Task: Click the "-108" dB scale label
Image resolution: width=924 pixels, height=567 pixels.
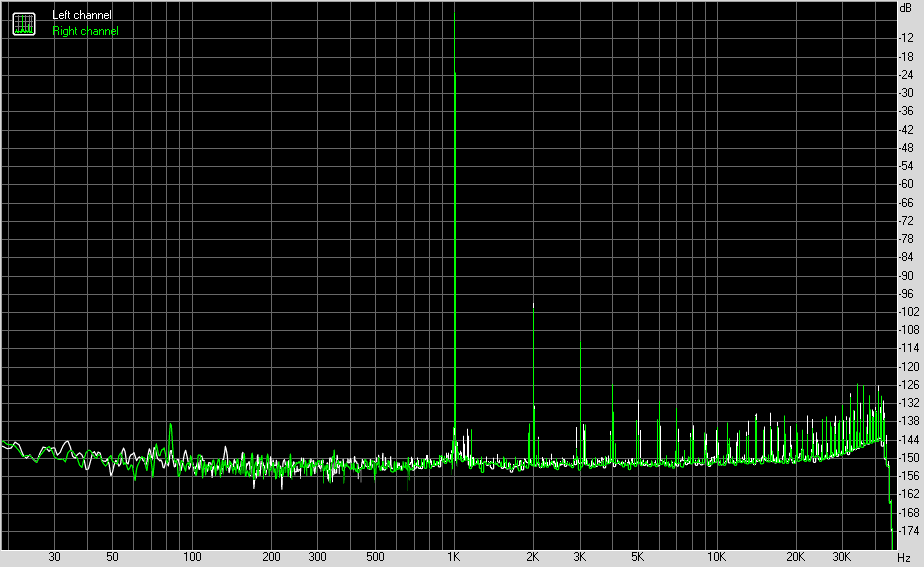Action: click(908, 330)
